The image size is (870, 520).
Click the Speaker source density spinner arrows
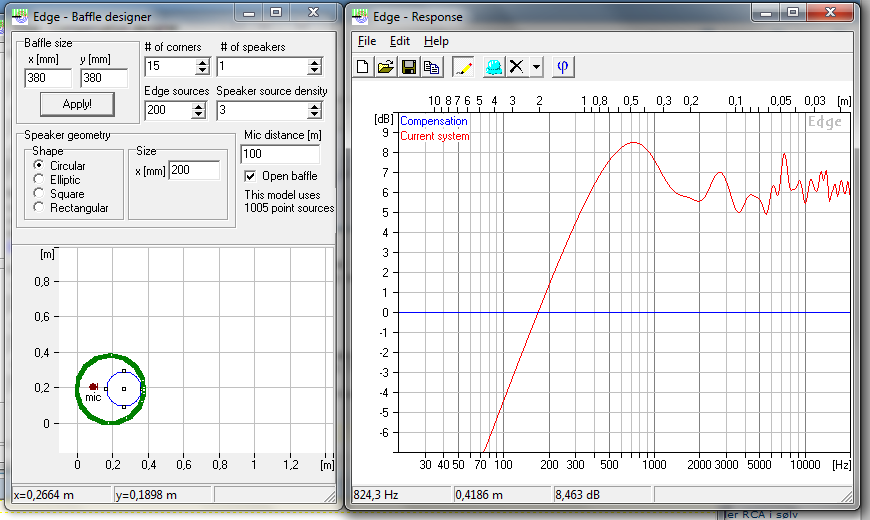[314, 110]
